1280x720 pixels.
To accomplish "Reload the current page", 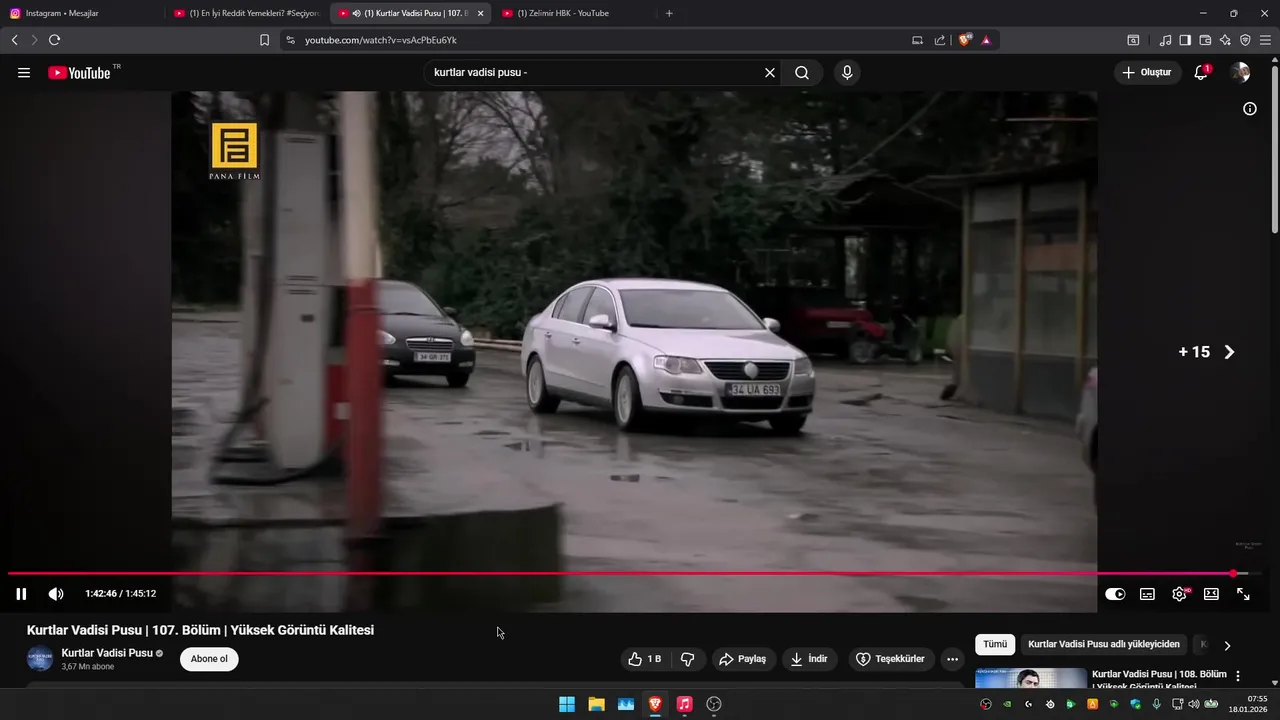I will [x=54, y=40].
